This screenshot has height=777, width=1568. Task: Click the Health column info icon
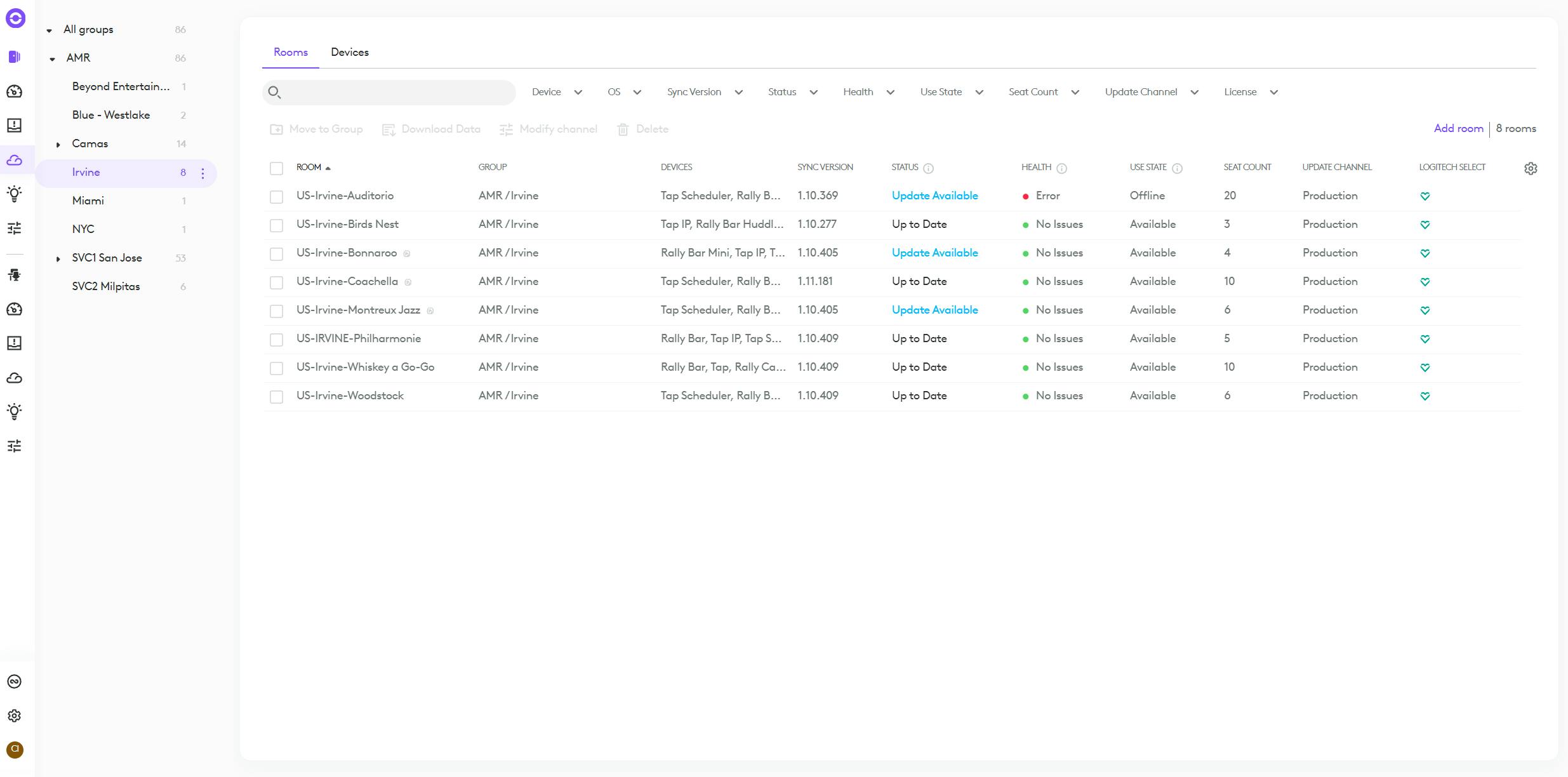(x=1061, y=168)
